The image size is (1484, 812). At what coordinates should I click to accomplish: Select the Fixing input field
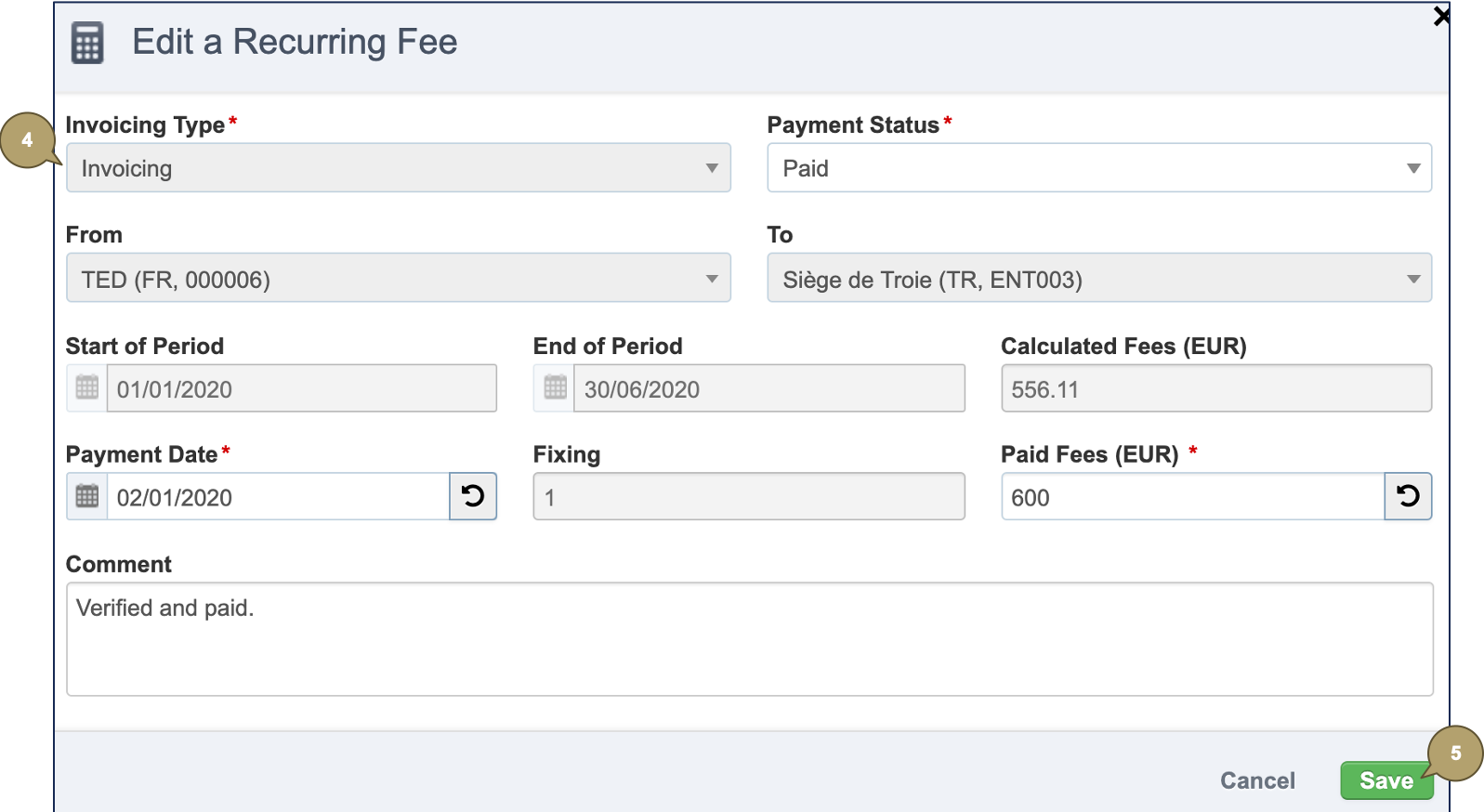pyautogui.click(x=749, y=497)
